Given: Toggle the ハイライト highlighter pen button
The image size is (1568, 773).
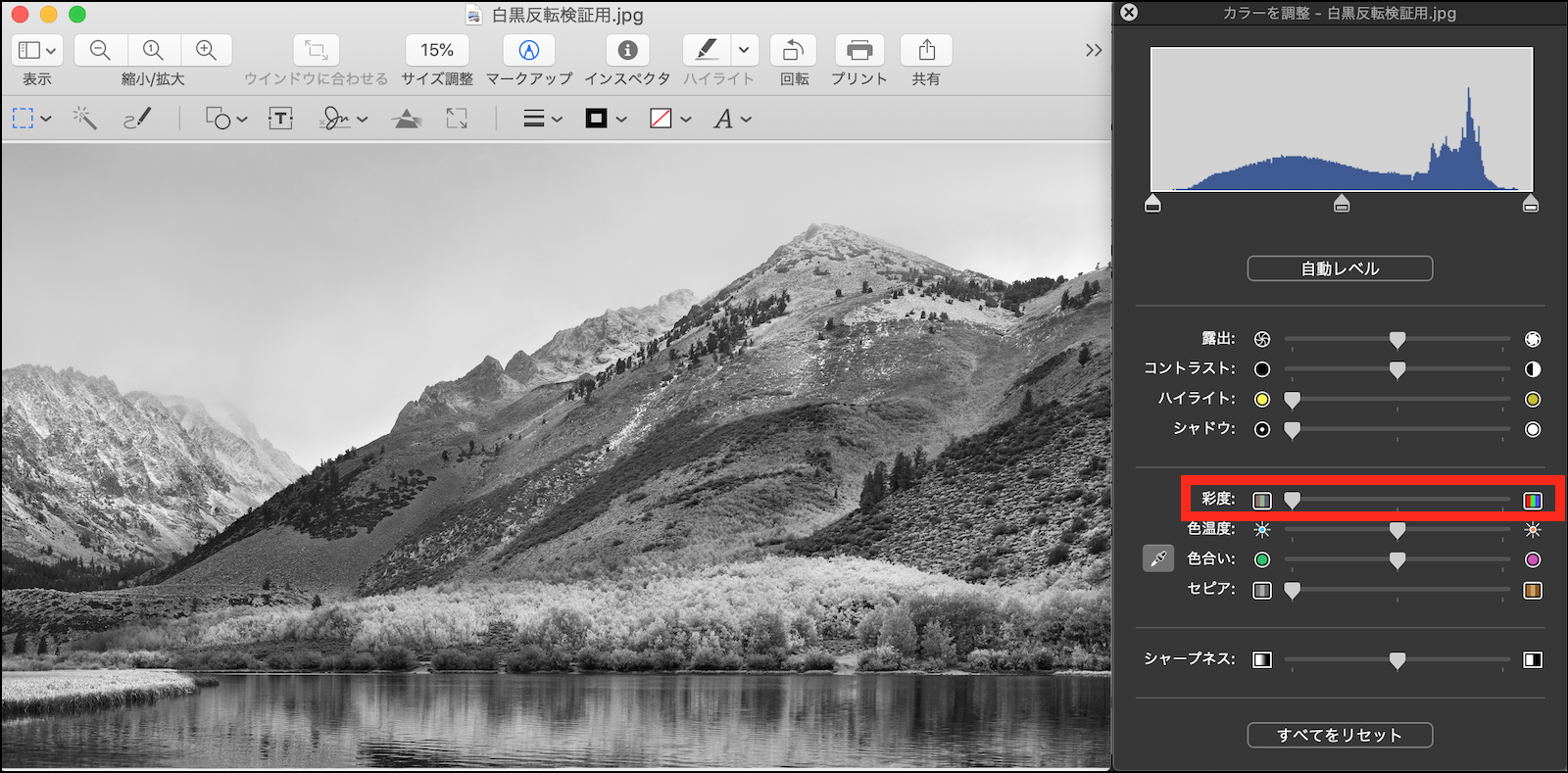Looking at the screenshot, I should click(707, 50).
